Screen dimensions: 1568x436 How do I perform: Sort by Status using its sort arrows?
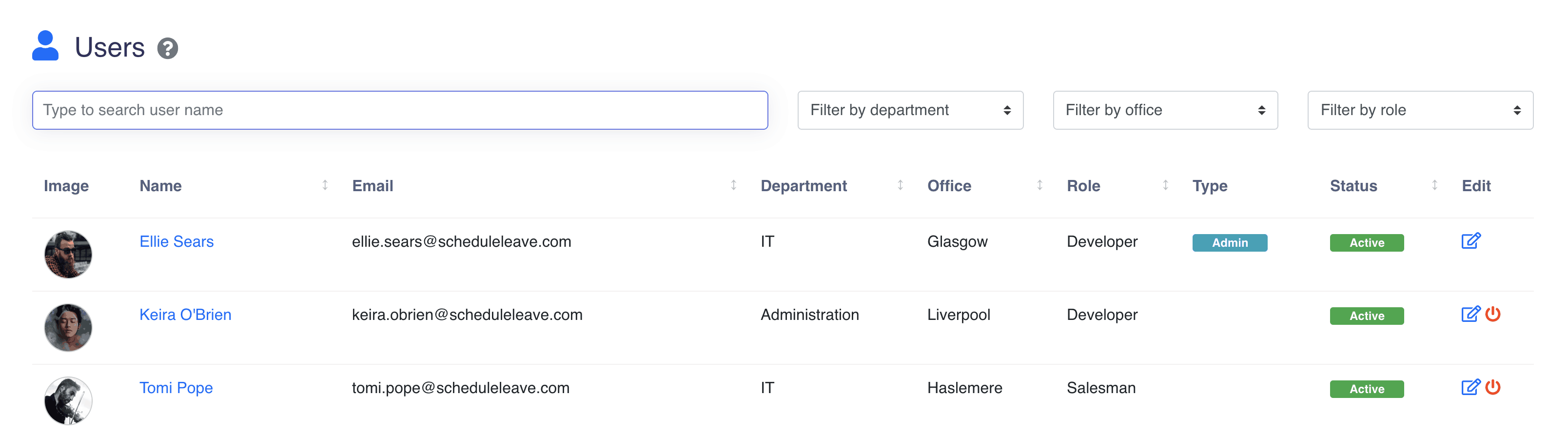pyautogui.click(x=1434, y=185)
